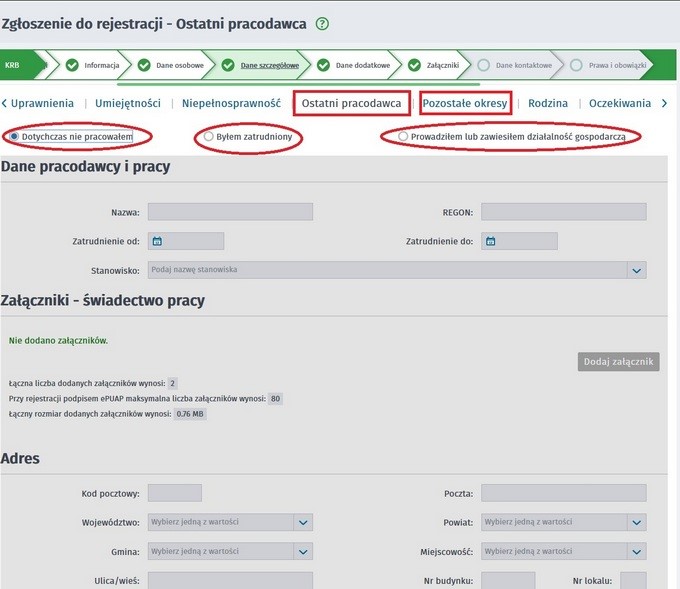This screenshot has width=680, height=589.
Task: Open the Gmina dropdown
Action: coord(303,552)
